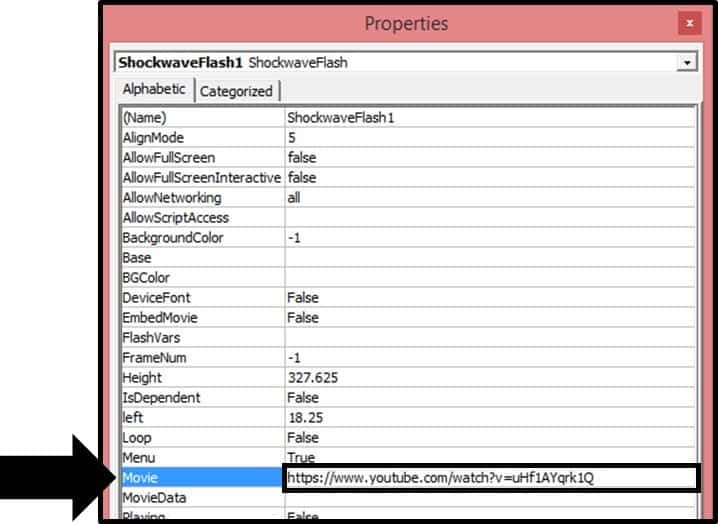The image size is (718, 524).
Task: Select the FlashVars property row
Action: coord(200,338)
